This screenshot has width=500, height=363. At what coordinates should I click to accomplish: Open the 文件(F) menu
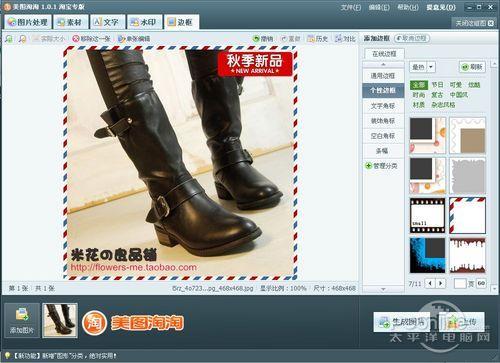click(x=351, y=7)
